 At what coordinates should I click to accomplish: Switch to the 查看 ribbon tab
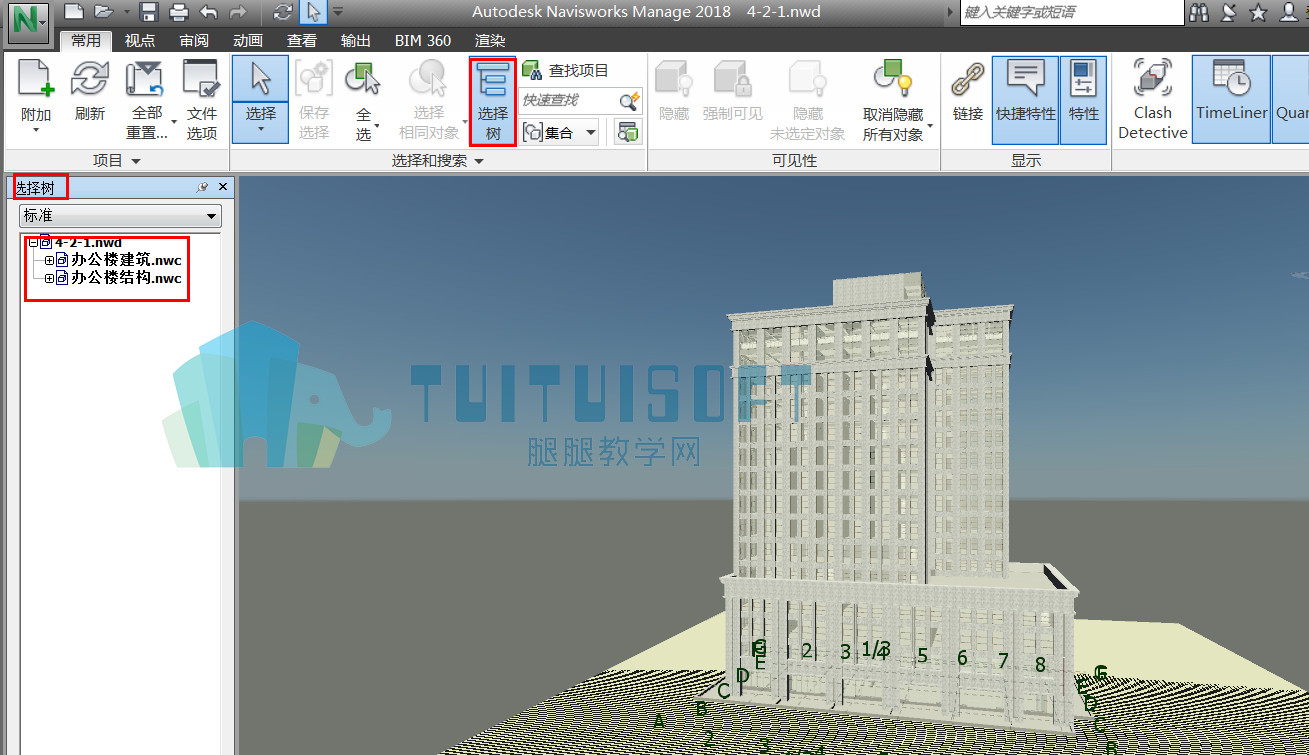click(302, 41)
